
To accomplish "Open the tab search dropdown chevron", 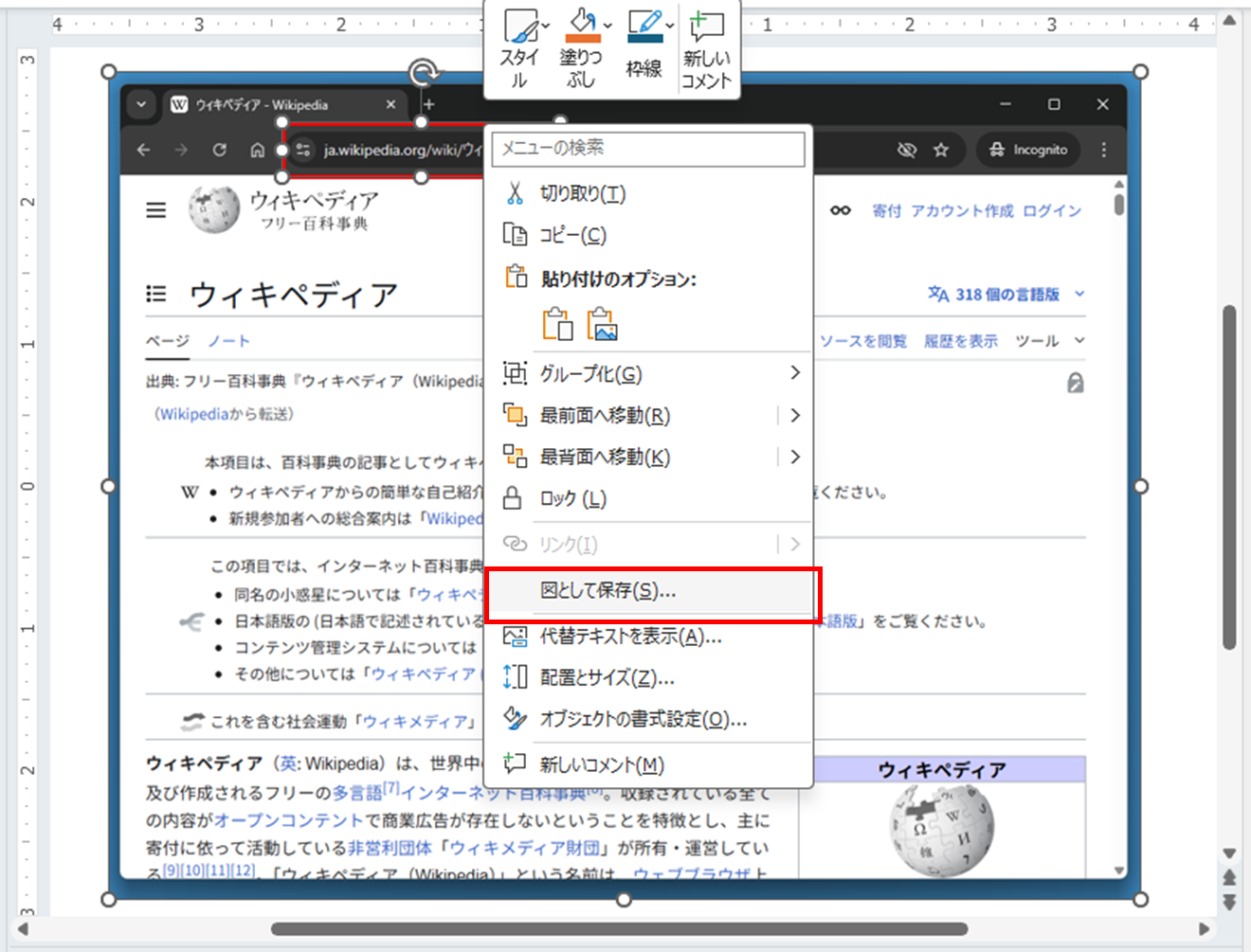I will coord(141,104).
